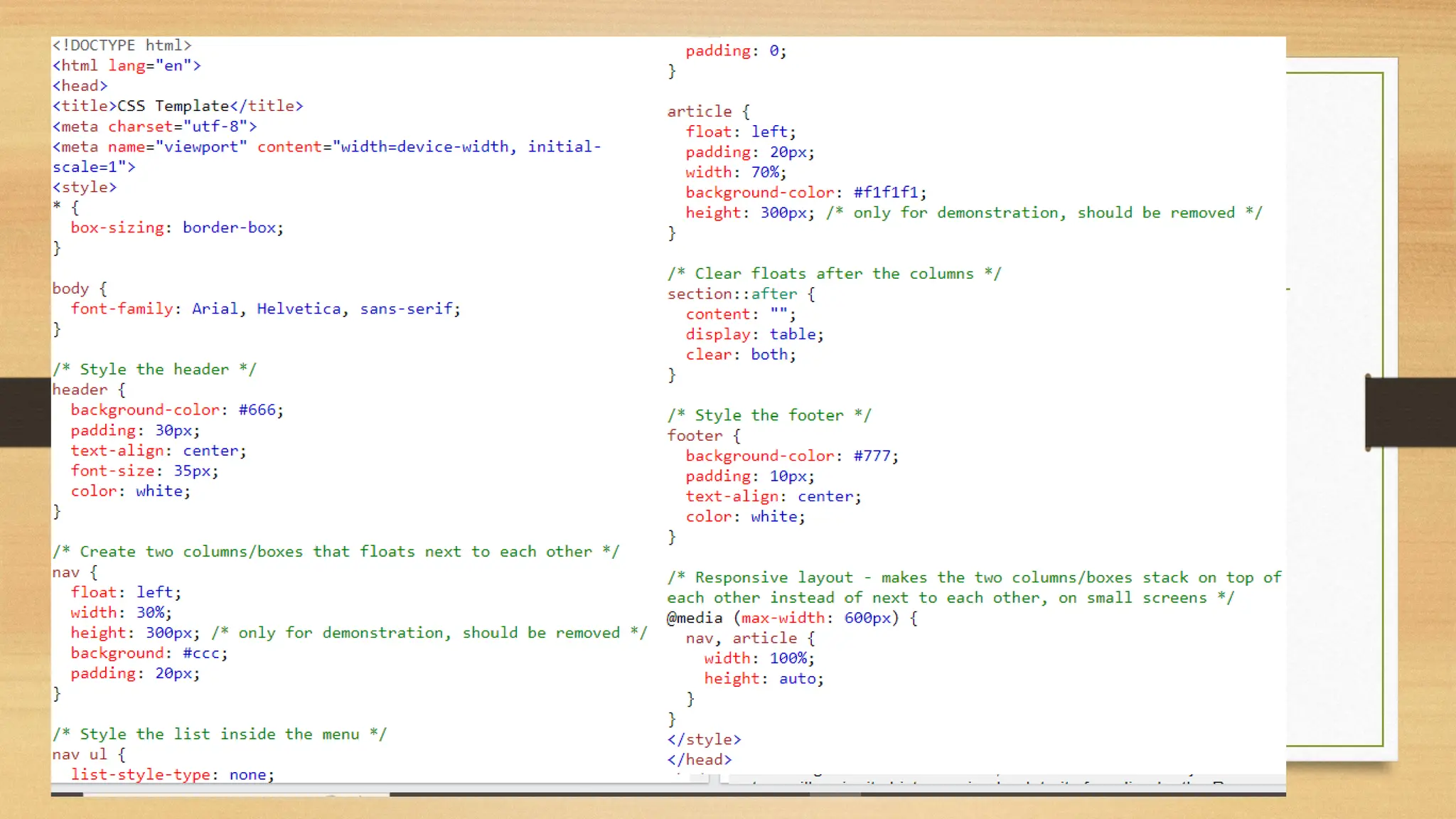The height and width of the screenshot is (819, 1456).
Task: Click the closing head tag
Action: (x=700, y=760)
